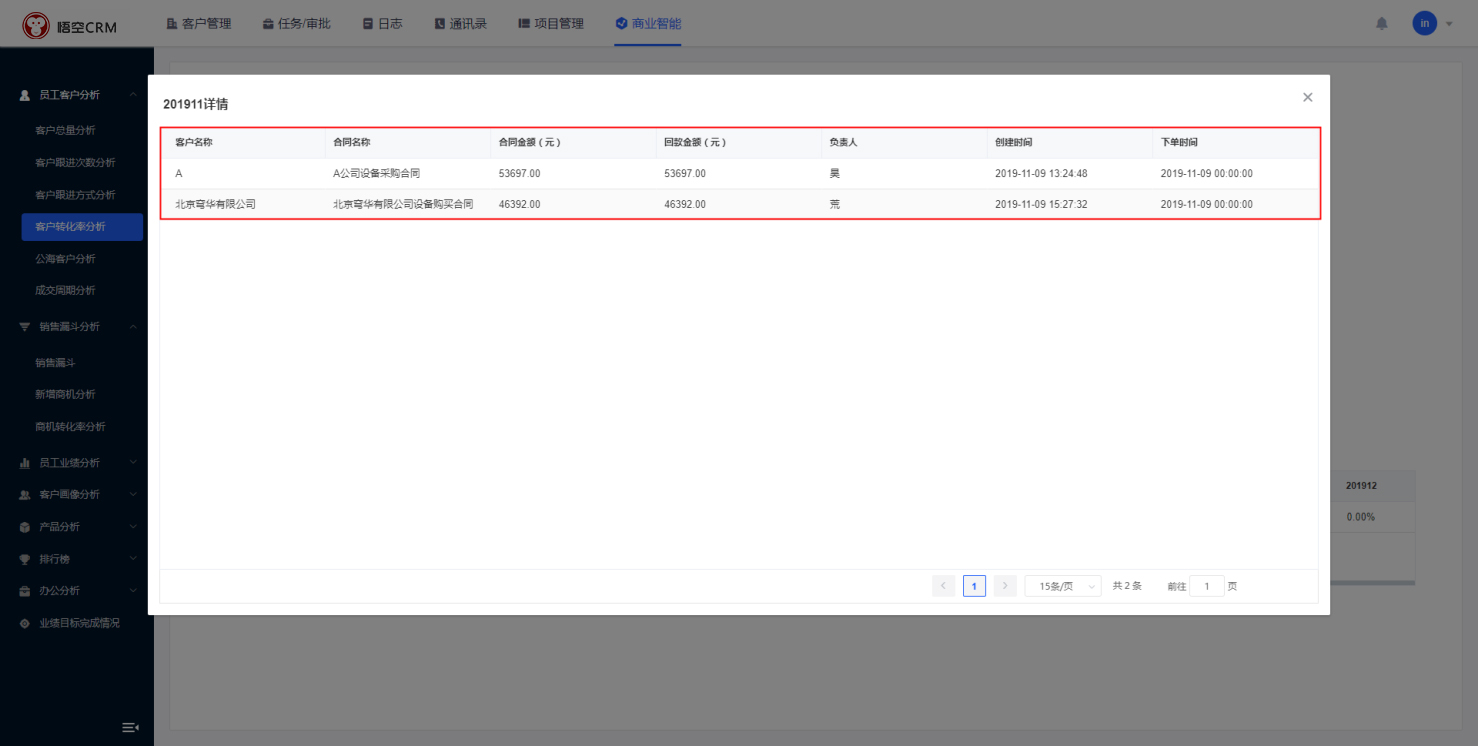Image resolution: width=1478 pixels, height=746 pixels.
Task: Open 成交周期分析 in the sidebar
Action: (x=65, y=291)
